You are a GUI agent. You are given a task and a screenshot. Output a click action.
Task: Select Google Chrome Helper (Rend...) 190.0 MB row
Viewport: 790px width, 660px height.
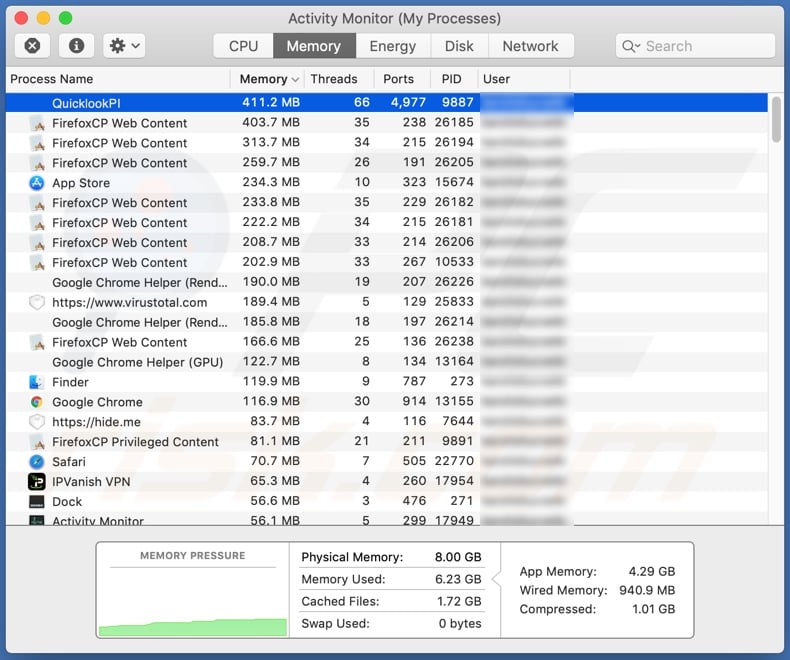tap(386, 282)
